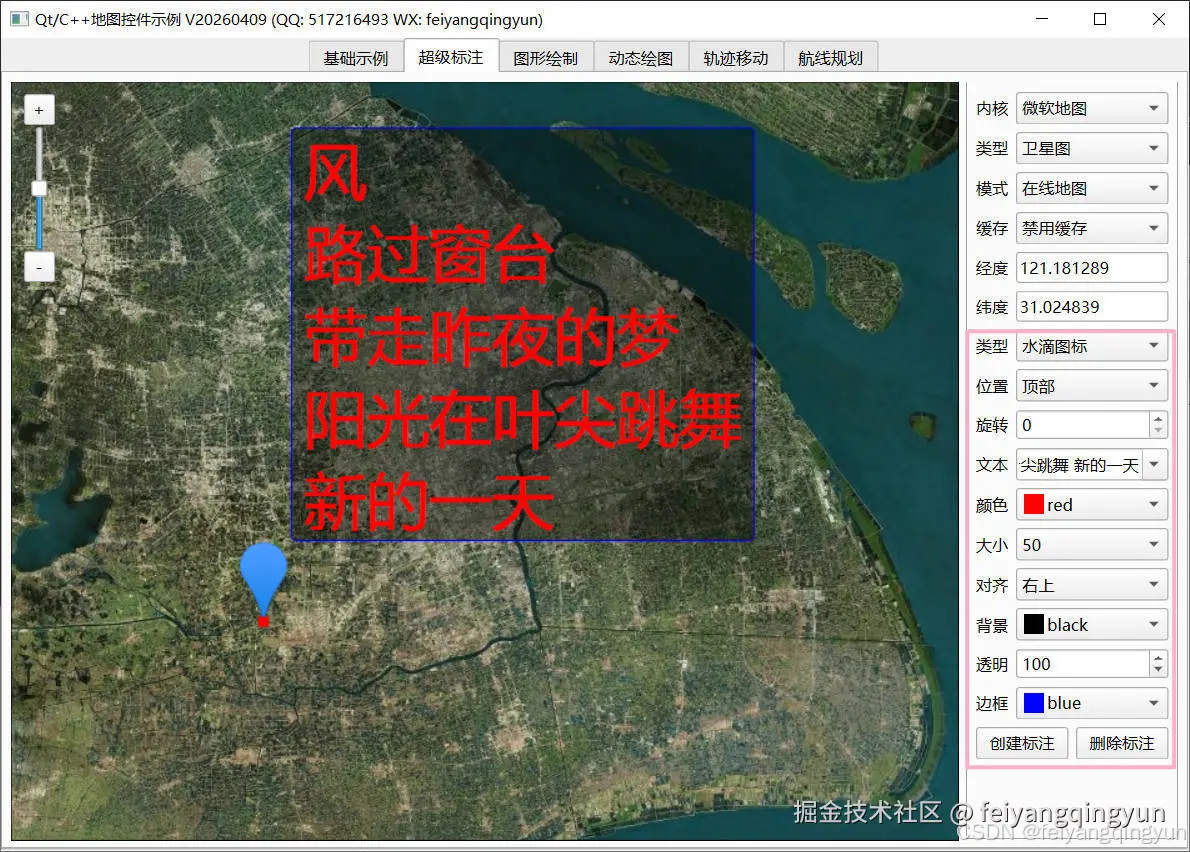Click the 纬度 input field
Image resolution: width=1190 pixels, height=852 pixels.
pos(1091,307)
